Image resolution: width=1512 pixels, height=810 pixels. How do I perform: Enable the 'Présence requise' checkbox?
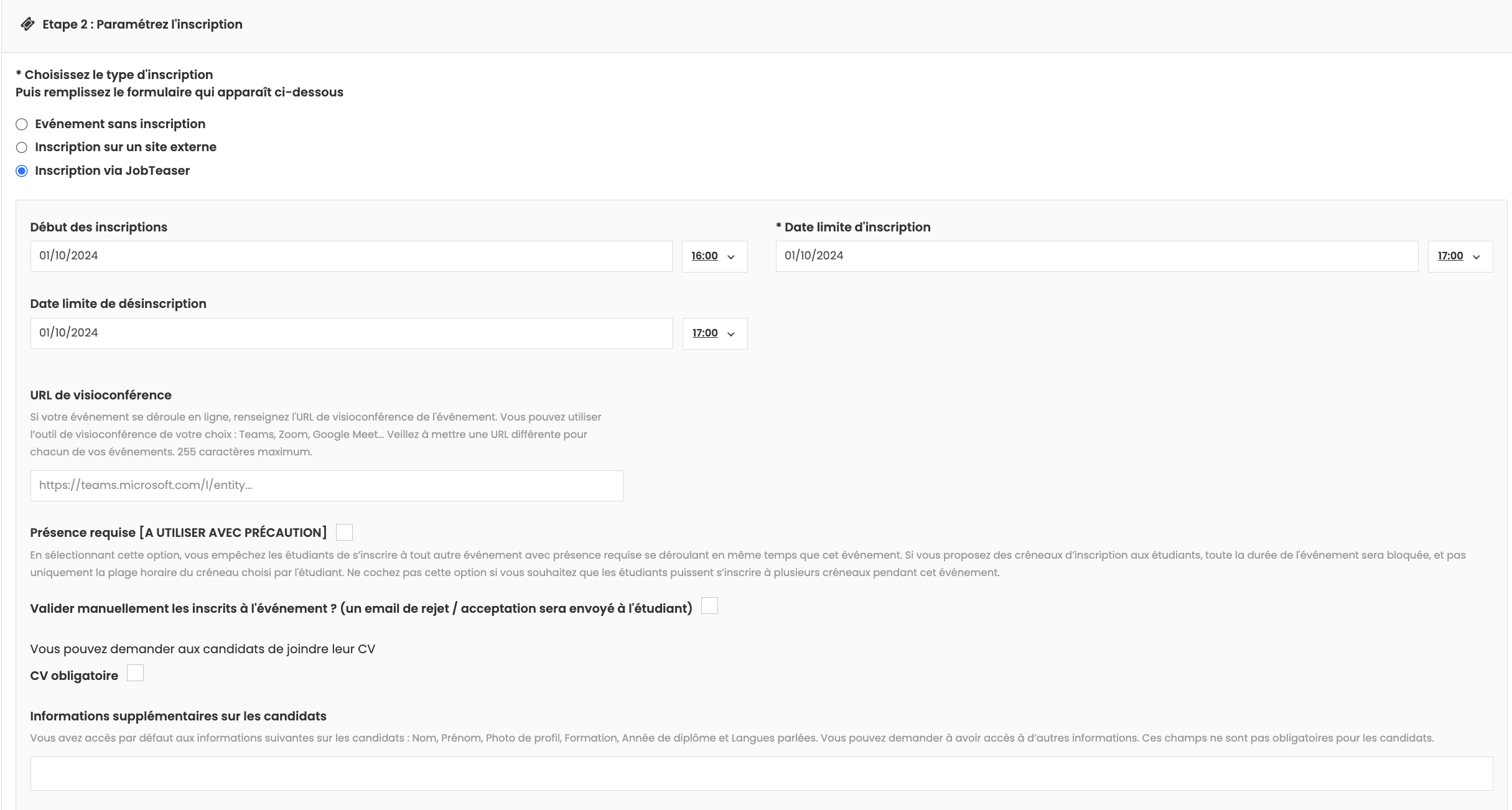click(344, 533)
